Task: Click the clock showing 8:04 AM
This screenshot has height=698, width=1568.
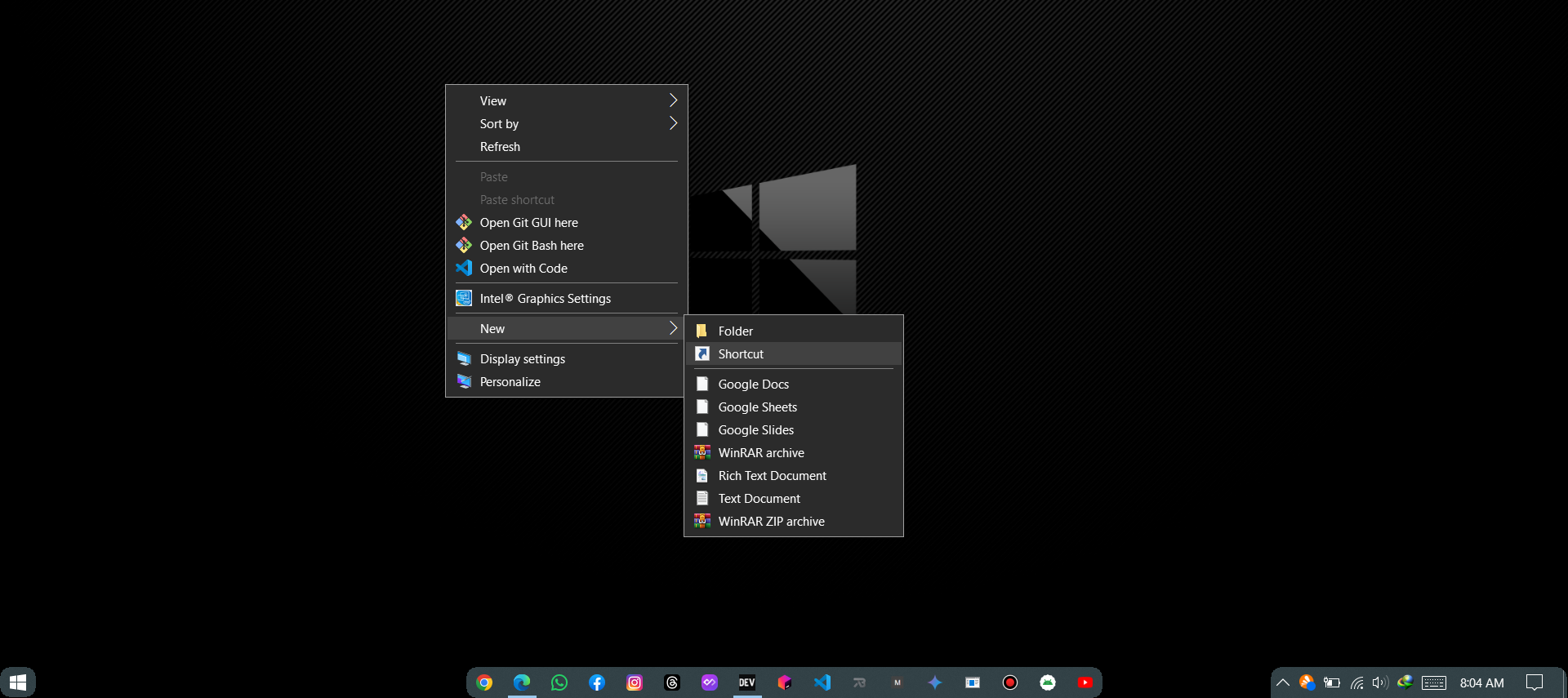Action: (x=1481, y=682)
